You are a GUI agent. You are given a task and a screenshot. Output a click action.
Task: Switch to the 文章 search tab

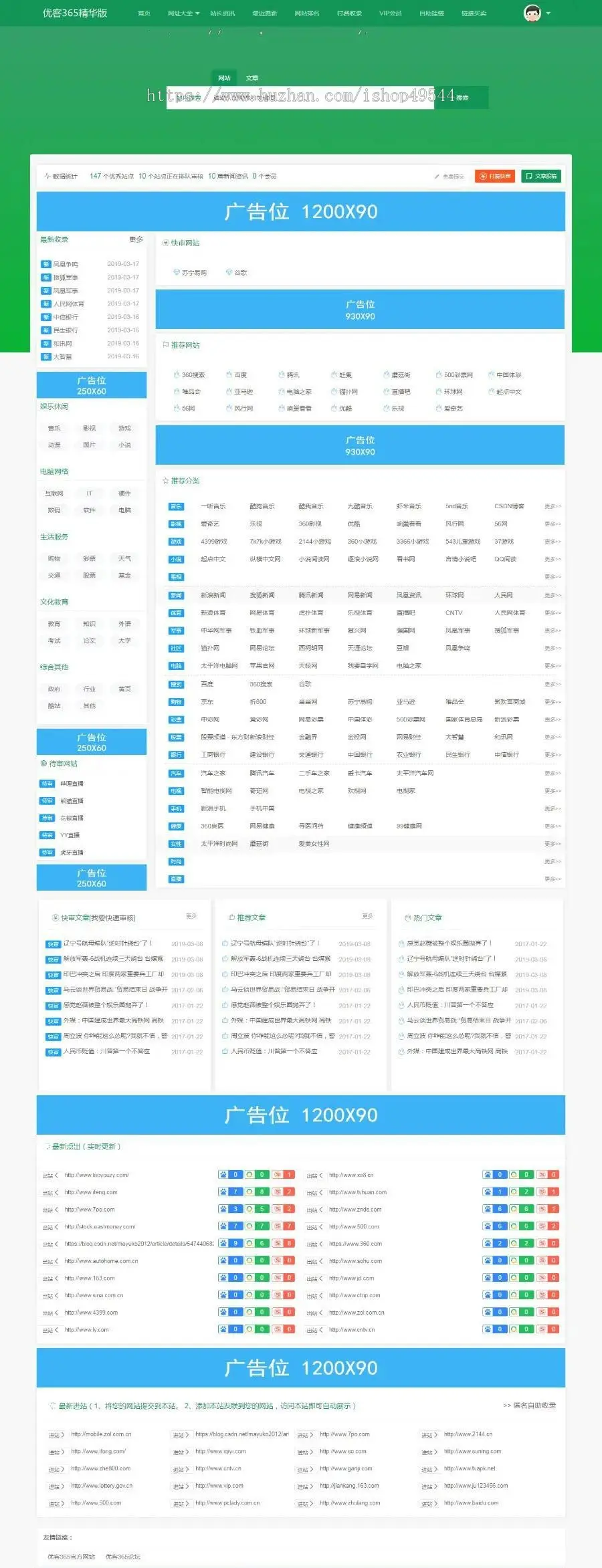pos(252,78)
